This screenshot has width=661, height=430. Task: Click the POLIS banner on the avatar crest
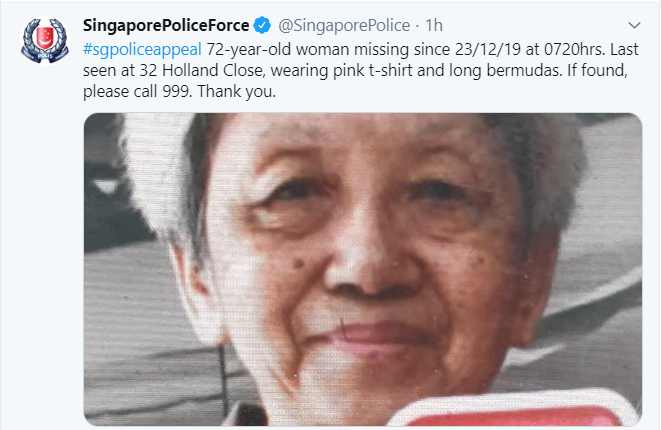click(45, 55)
